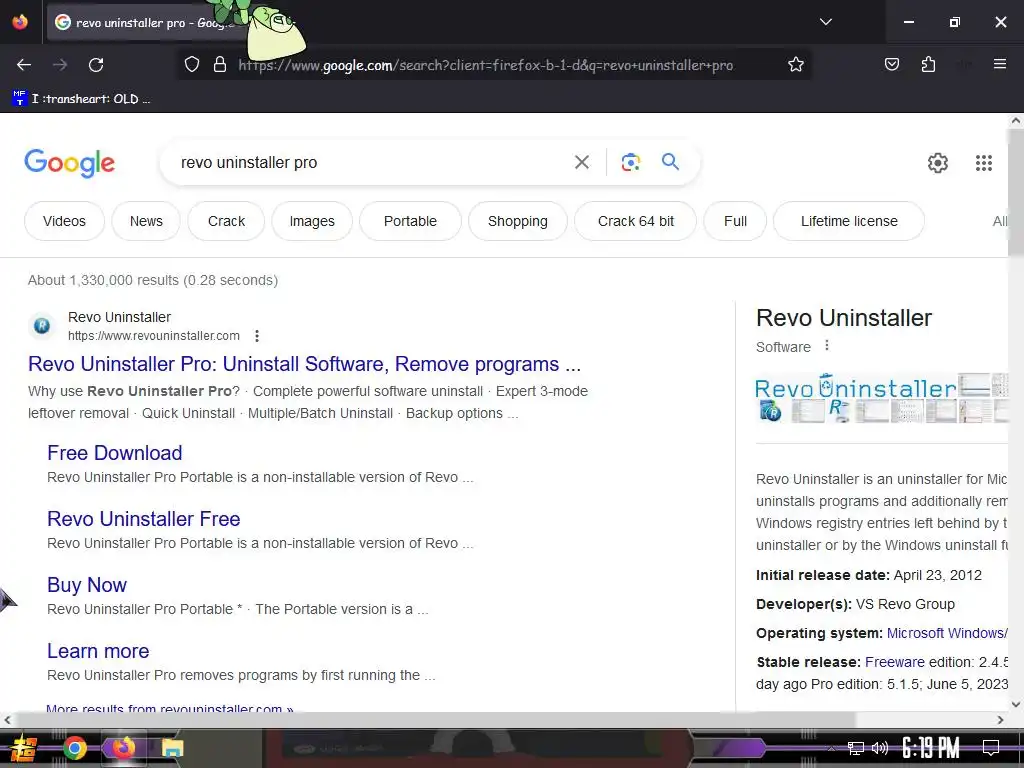Screen dimensions: 1024x768
Task: Select the Lifetime license chip
Action: coord(848,221)
